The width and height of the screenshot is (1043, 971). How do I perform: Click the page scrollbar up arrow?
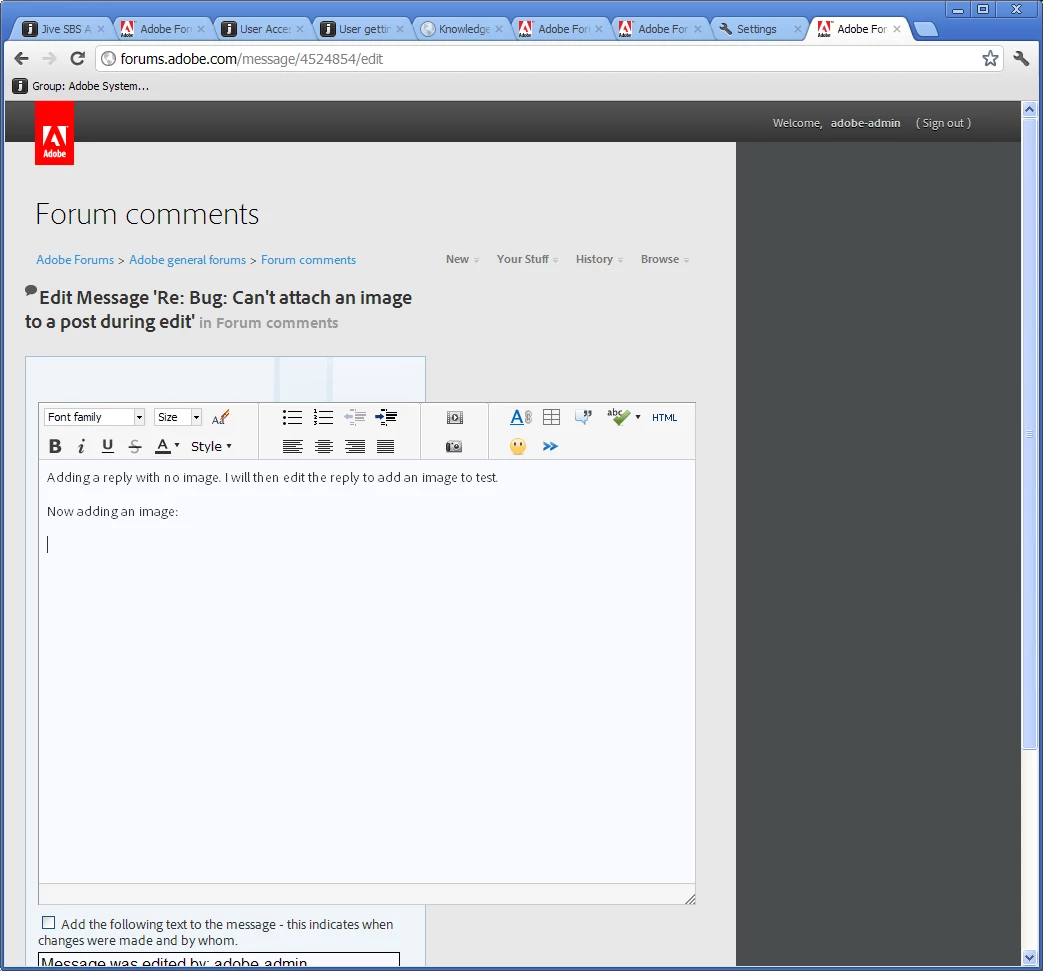pos(1030,109)
